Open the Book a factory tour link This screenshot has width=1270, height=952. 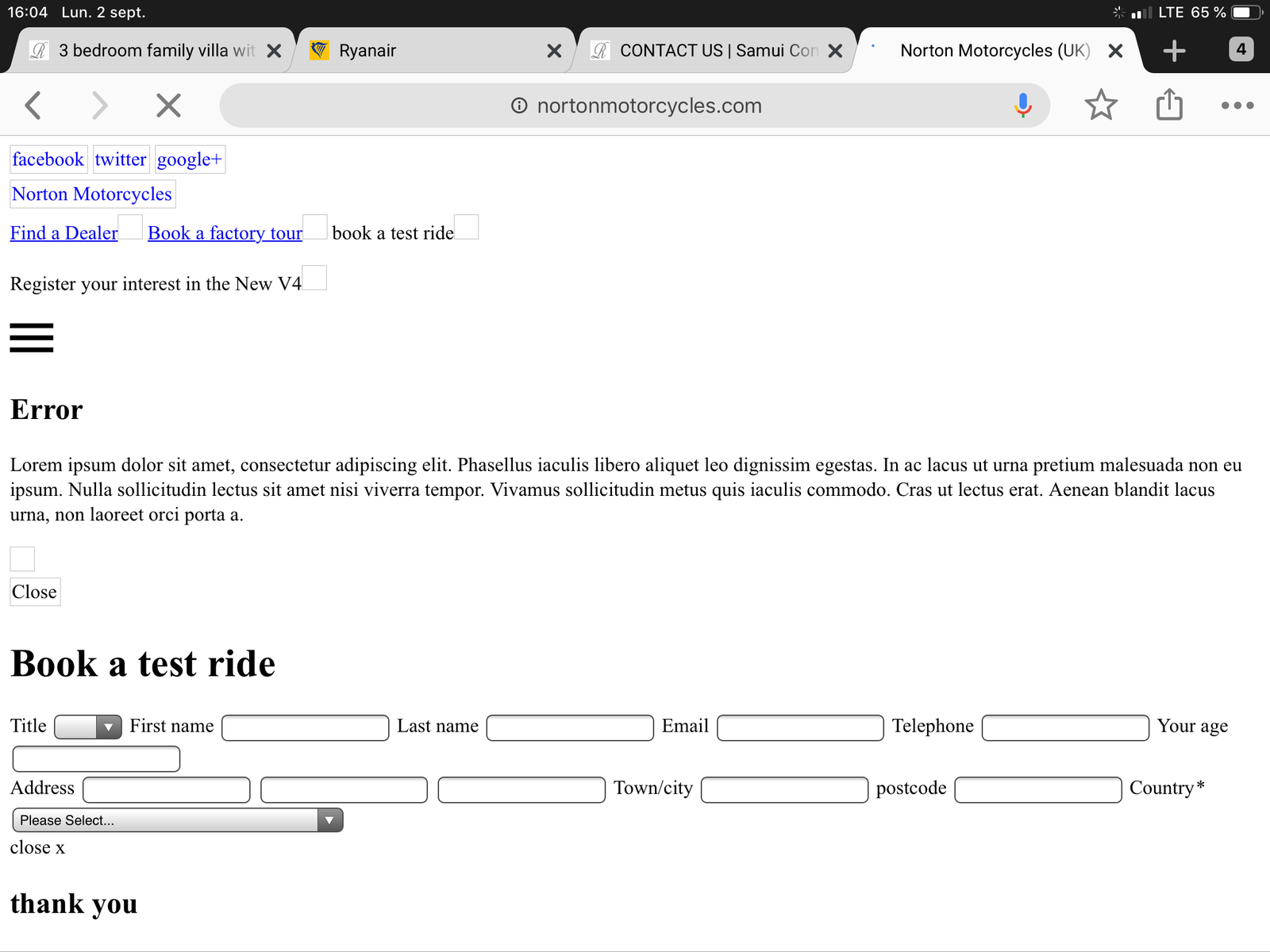[225, 233]
